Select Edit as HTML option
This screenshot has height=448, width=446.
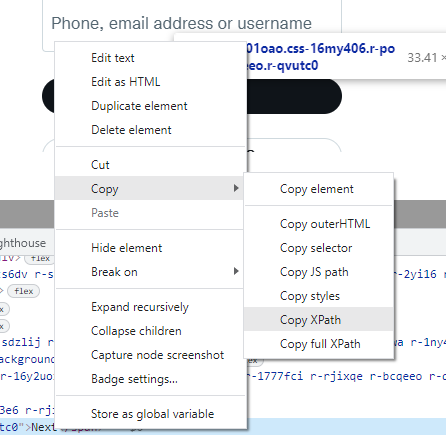[x=151, y=82]
